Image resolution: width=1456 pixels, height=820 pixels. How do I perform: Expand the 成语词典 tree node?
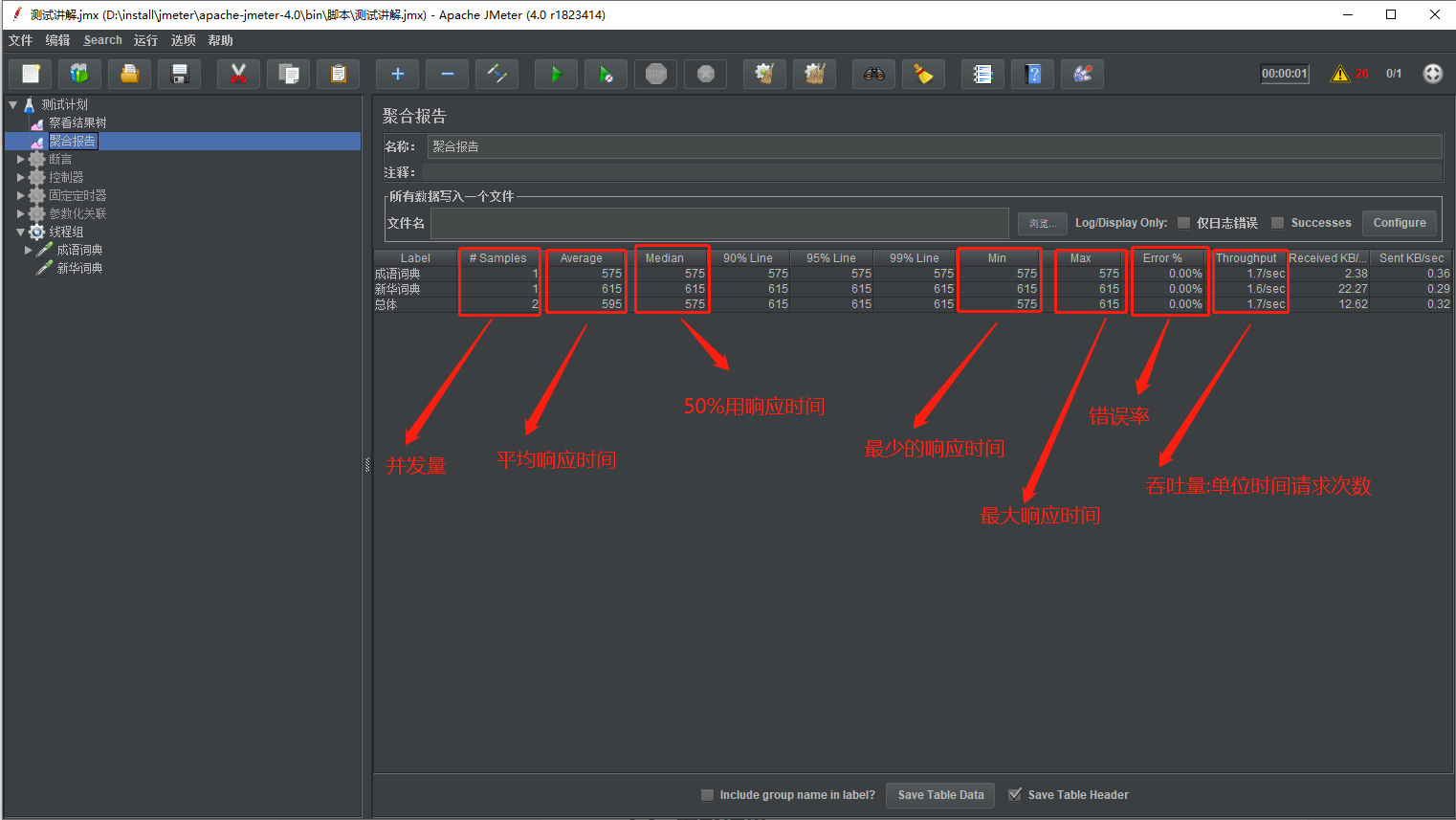29,251
